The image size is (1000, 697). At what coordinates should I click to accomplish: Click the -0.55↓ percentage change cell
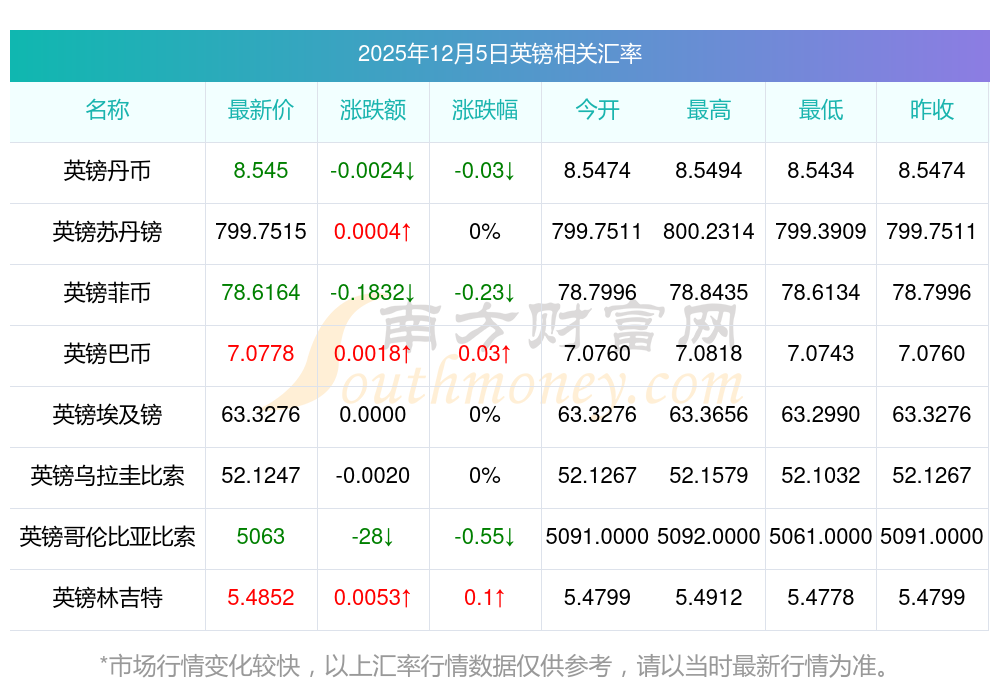pos(485,537)
